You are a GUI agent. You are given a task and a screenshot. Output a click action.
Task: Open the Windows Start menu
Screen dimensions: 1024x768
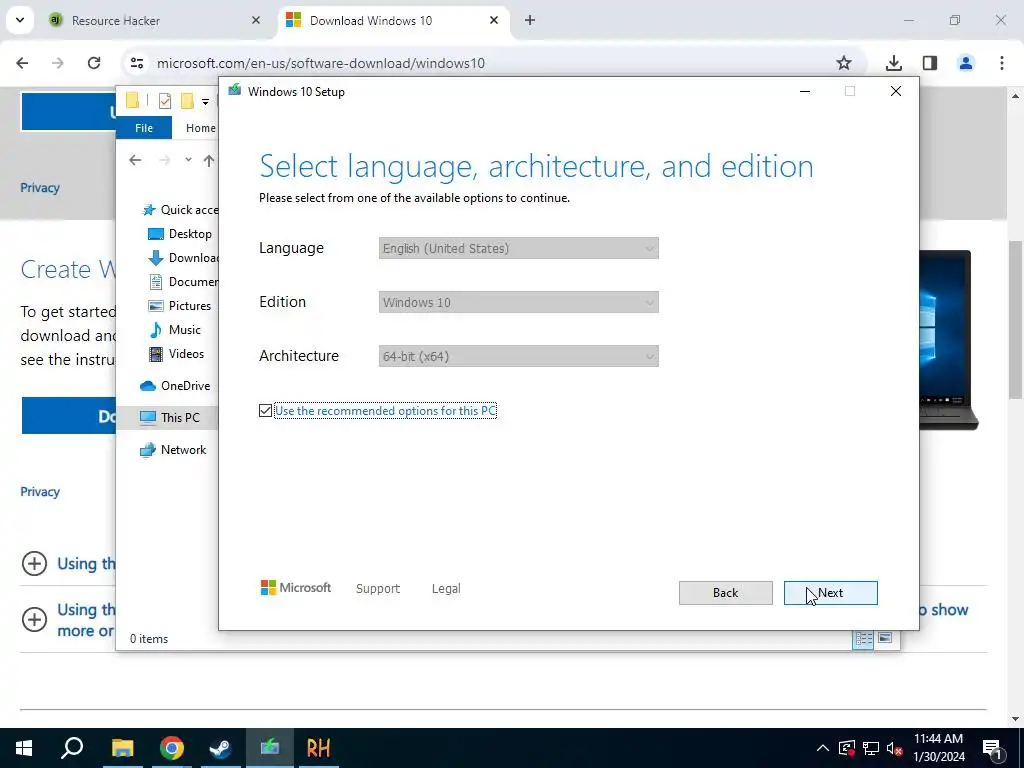coord(24,748)
